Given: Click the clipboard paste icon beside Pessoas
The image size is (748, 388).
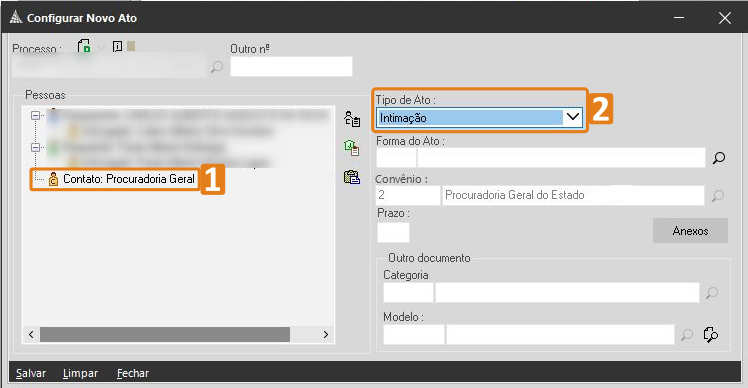Looking at the screenshot, I should coord(352,177).
